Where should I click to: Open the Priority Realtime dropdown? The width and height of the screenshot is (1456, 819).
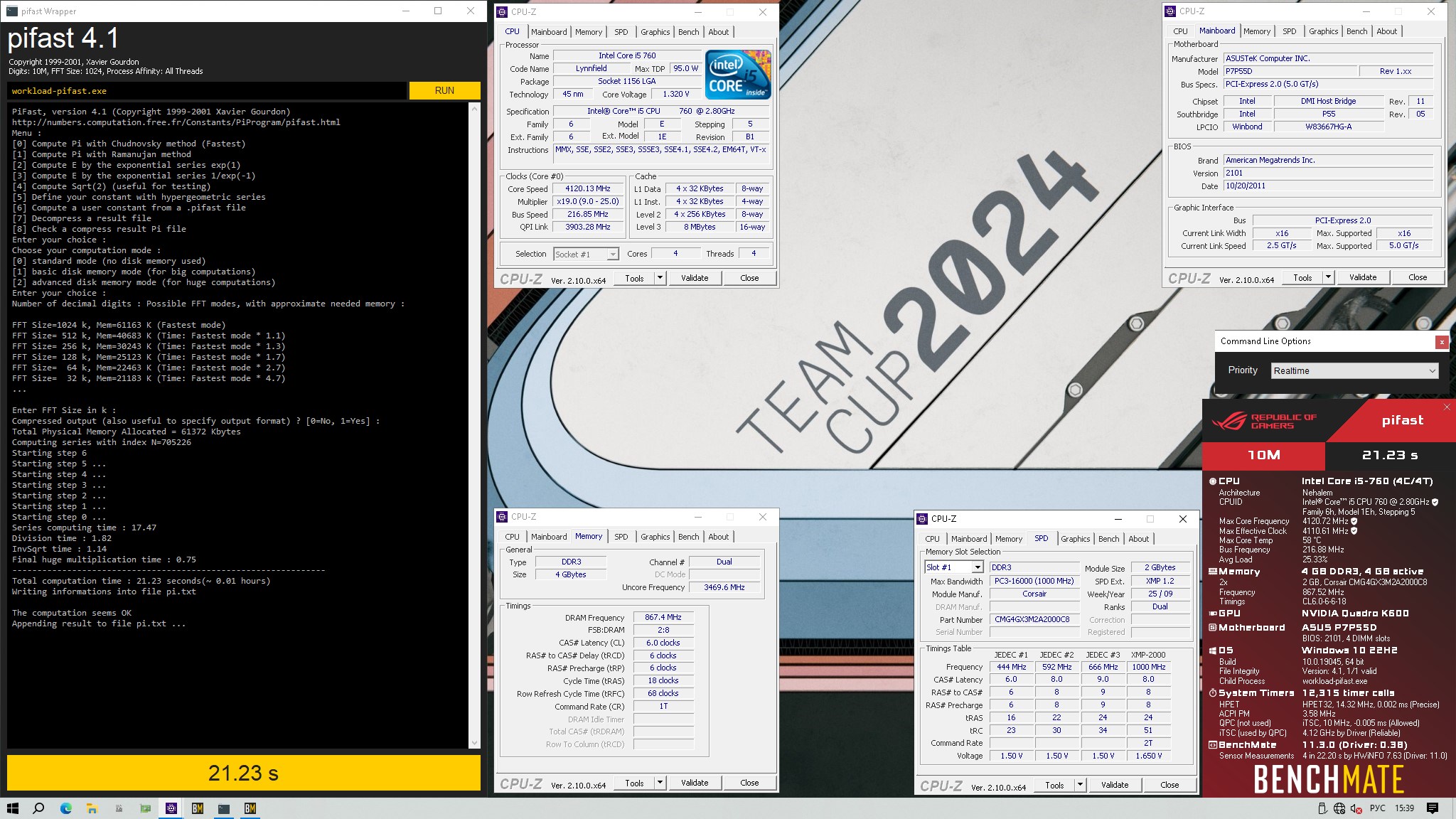[x=1355, y=371]
